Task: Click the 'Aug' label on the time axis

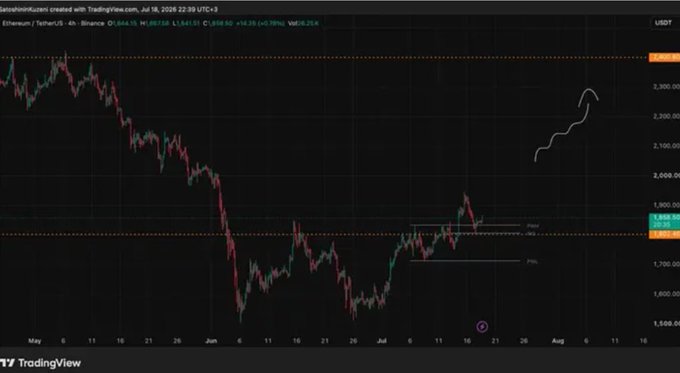Action: [x=558, y=341]
